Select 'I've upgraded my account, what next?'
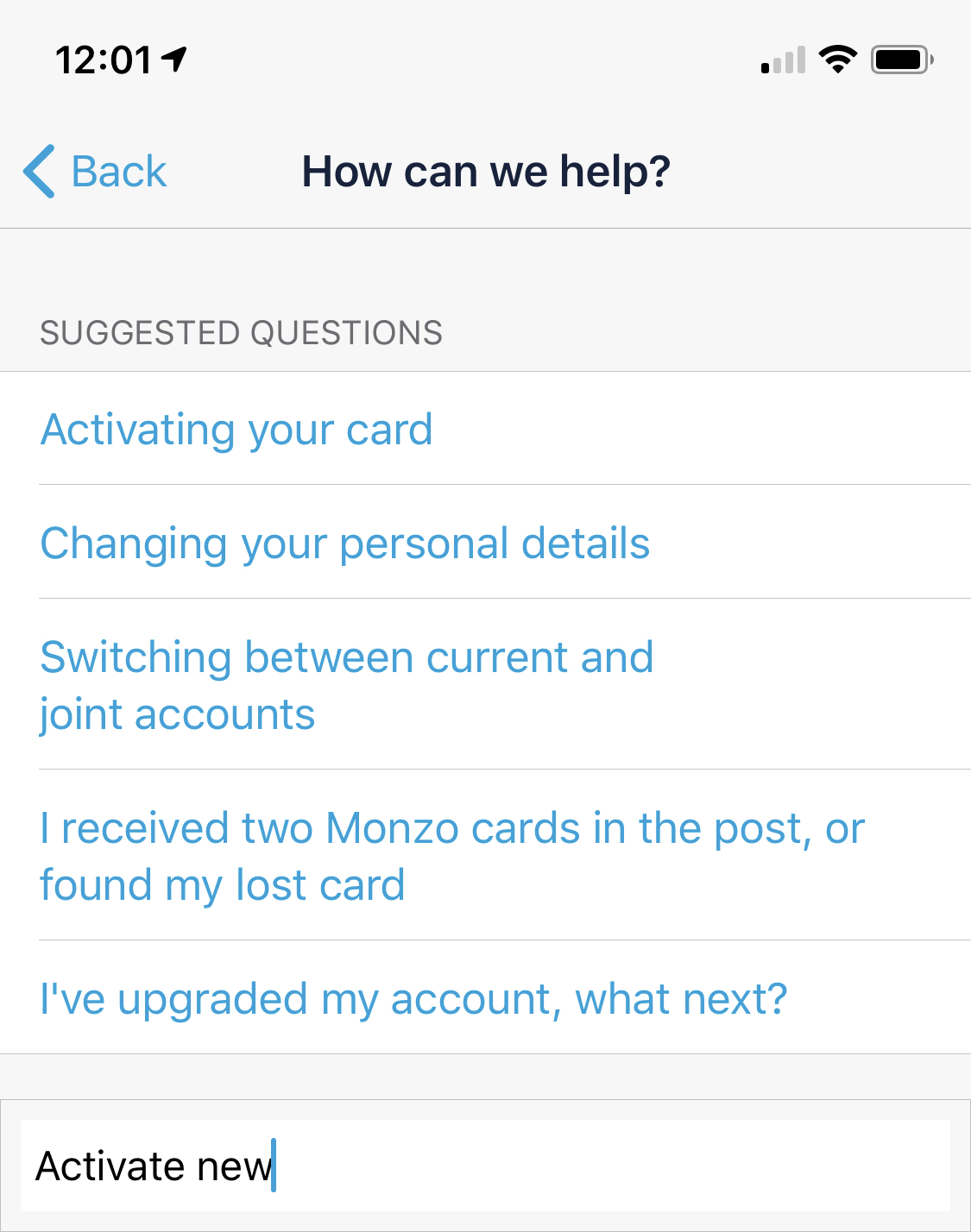 (x=414, y=998)
